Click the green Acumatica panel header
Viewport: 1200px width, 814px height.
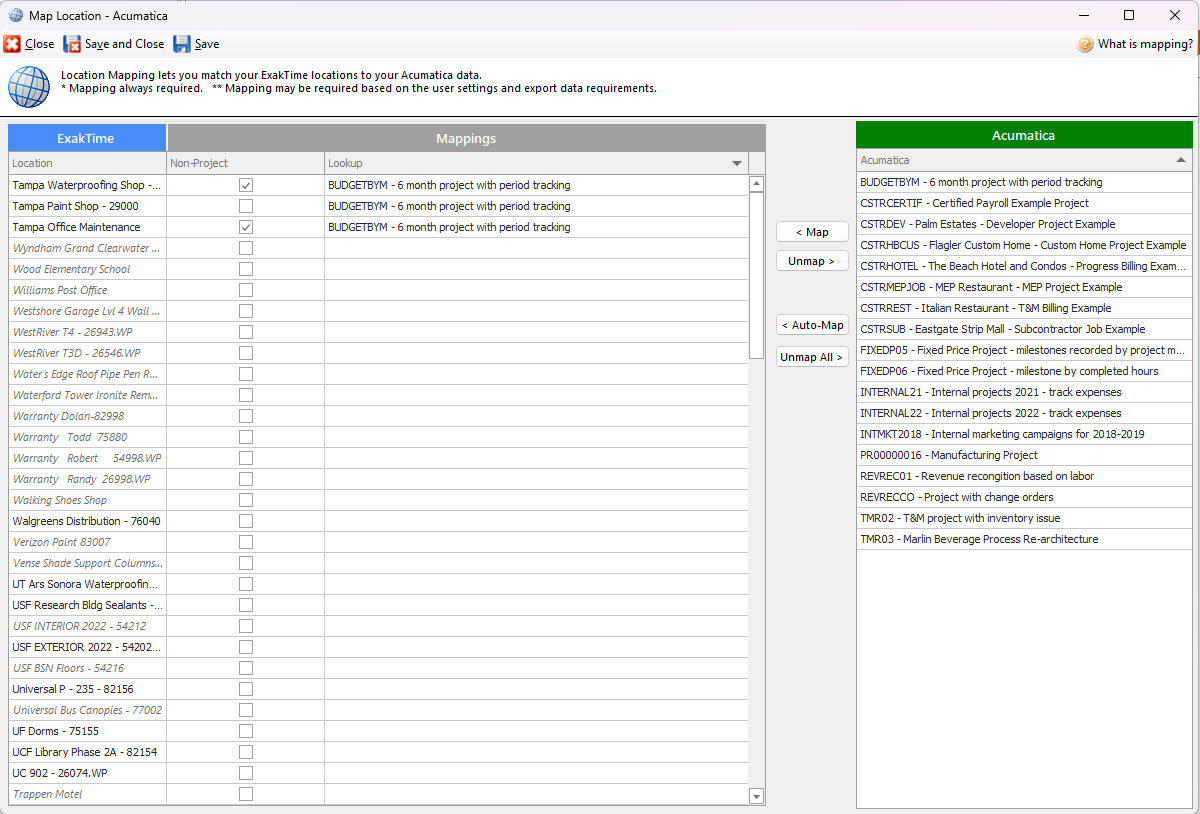point(1024,135)
